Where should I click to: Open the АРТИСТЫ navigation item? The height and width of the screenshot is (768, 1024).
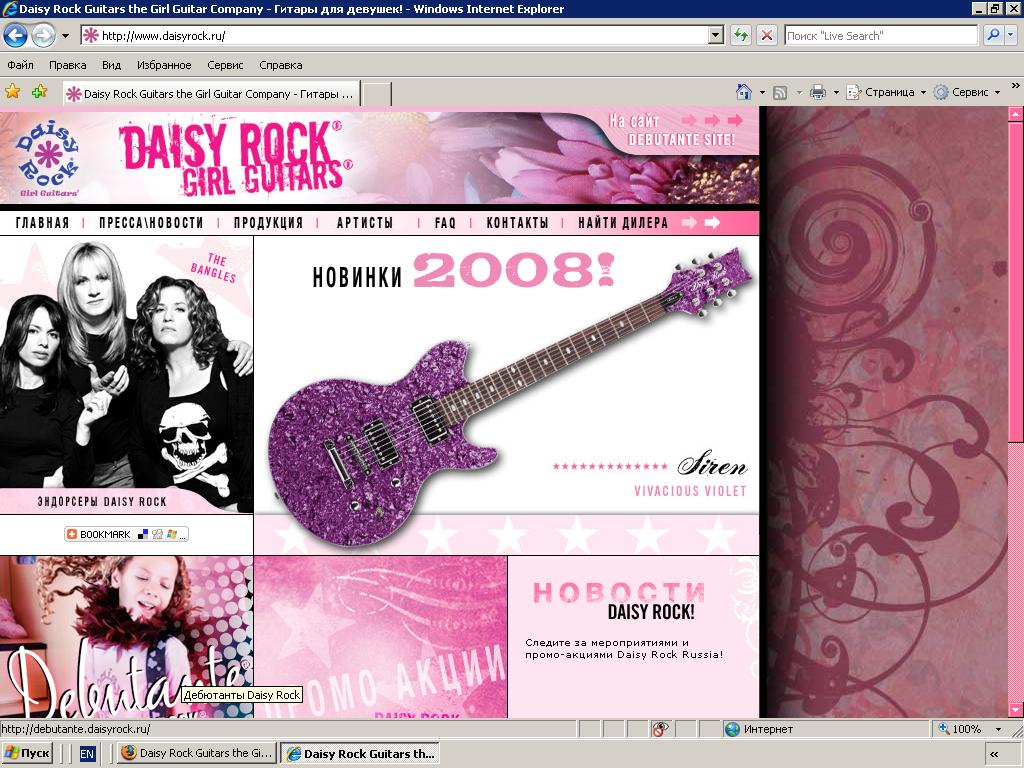pos(365,223)
